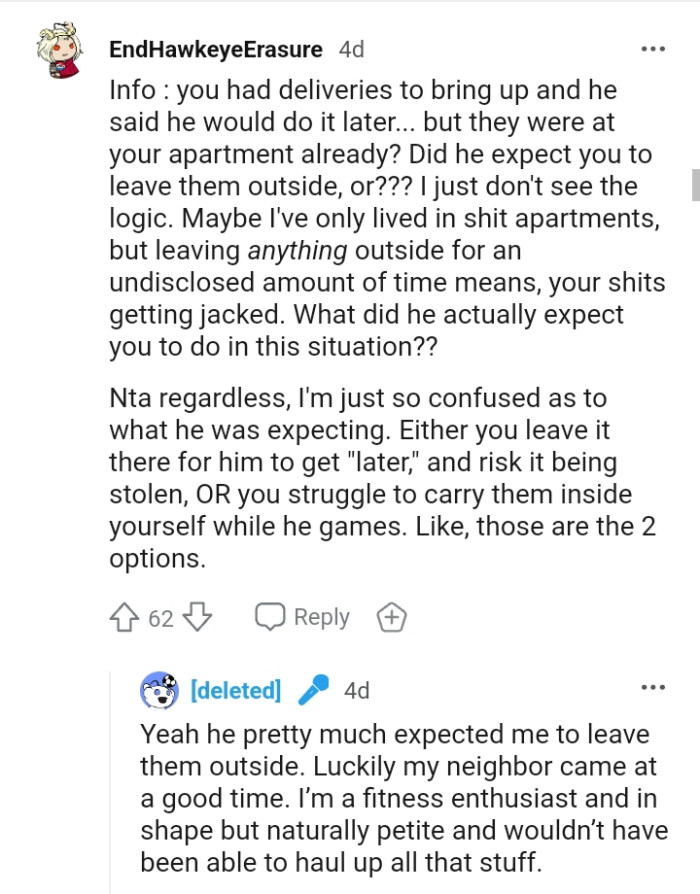Open the [deleted] username label
This screenshot has height=894, width=700.
(234, 688)
